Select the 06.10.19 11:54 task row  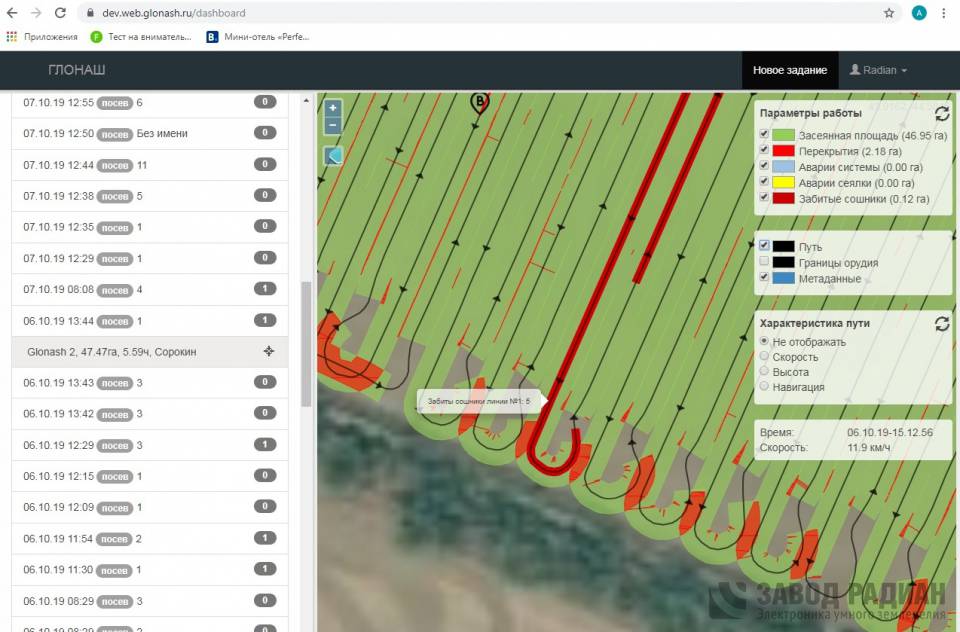pyautogui.click(x=149, y=538)
